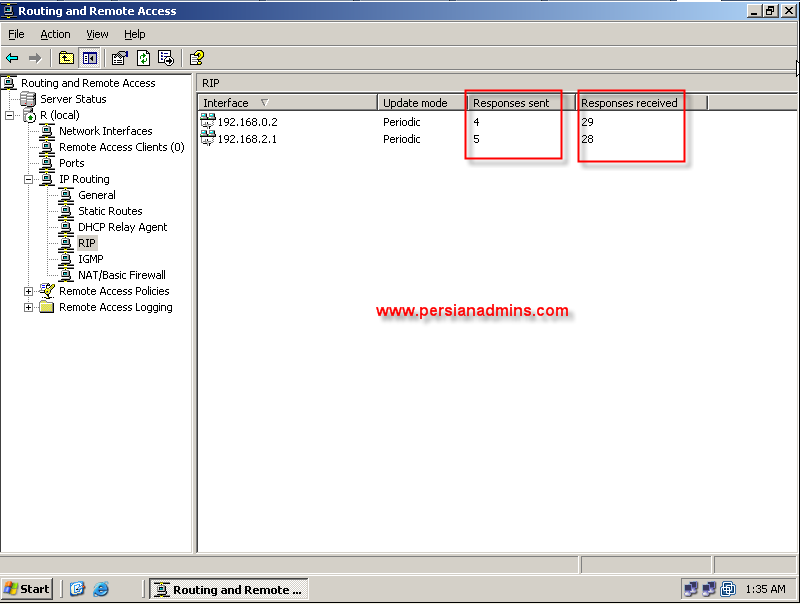The image size is (800, 605).
Task: Open the Help menu
Action: coord(135,34)
